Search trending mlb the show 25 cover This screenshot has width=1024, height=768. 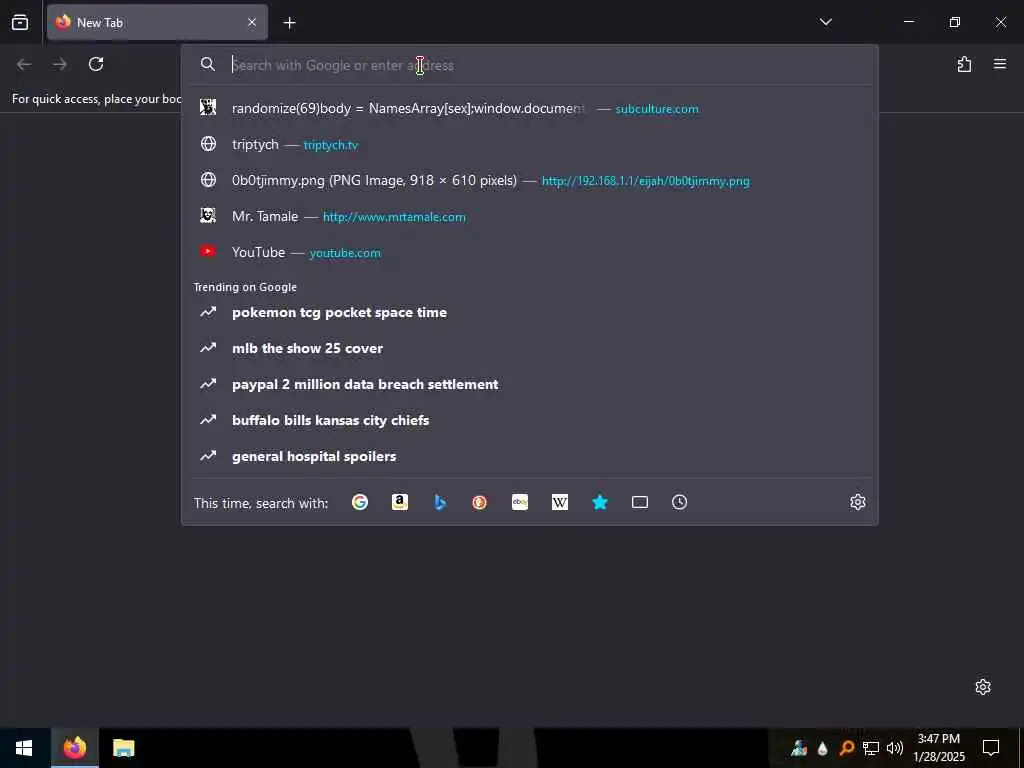530,348
